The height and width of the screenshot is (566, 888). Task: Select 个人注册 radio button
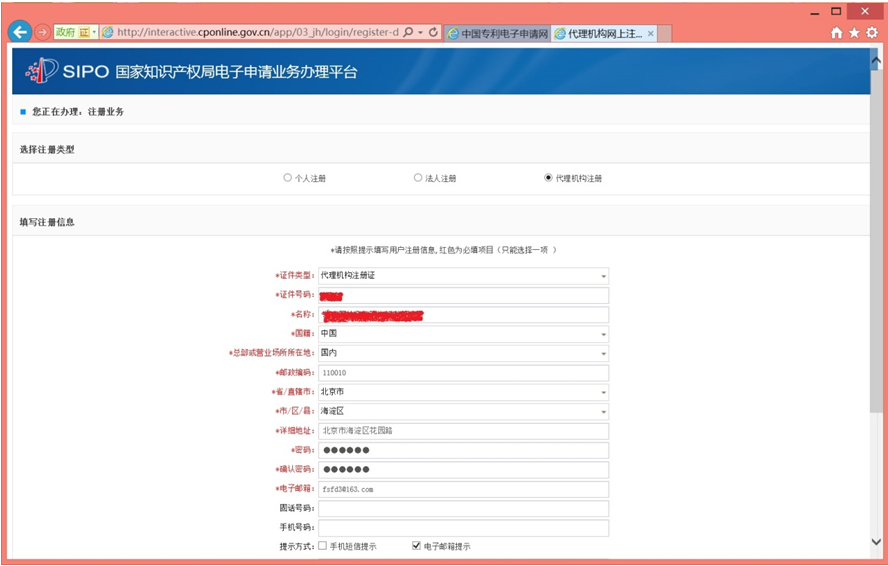(288, 178)
